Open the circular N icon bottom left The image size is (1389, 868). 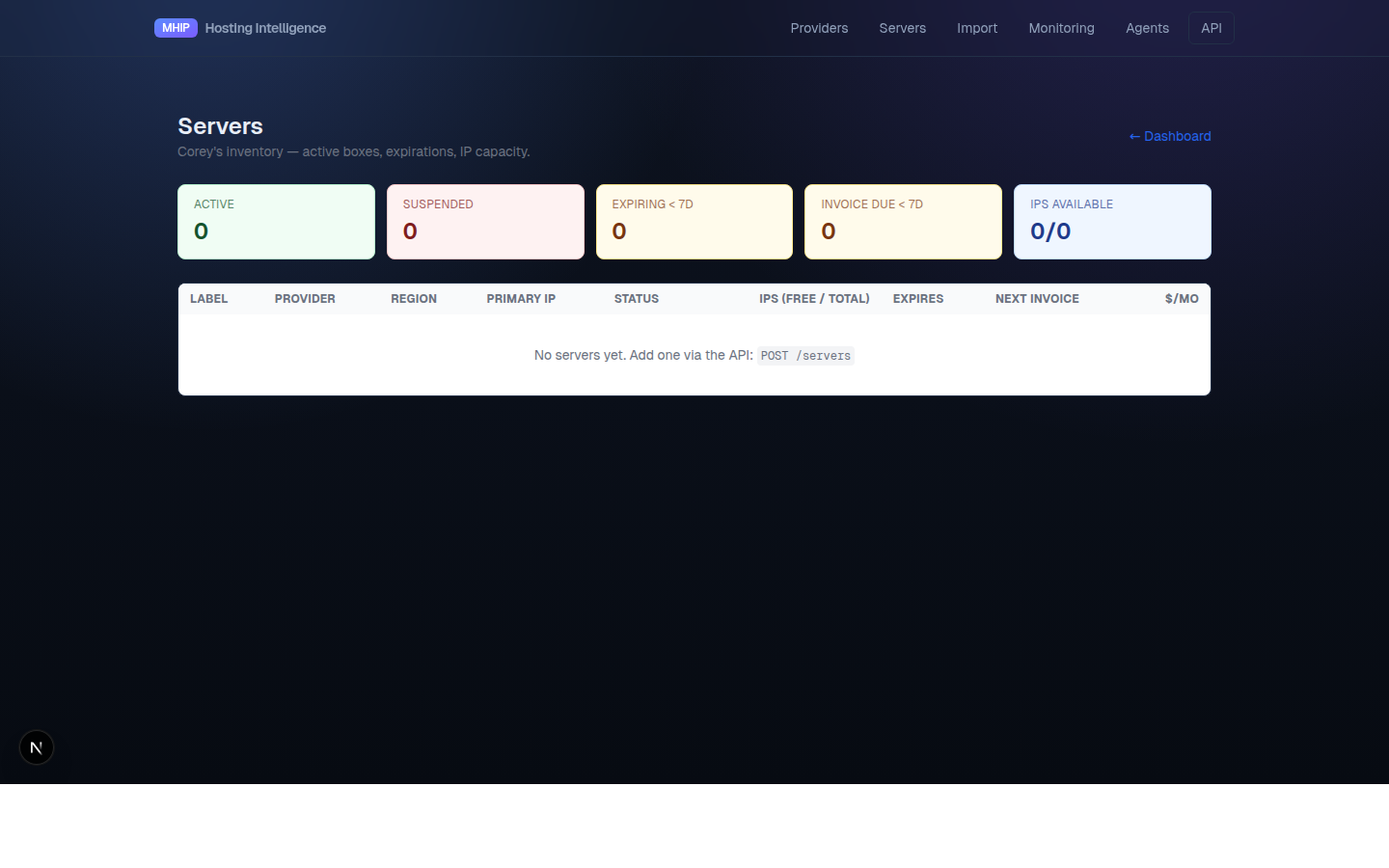(x=36, y=746)
